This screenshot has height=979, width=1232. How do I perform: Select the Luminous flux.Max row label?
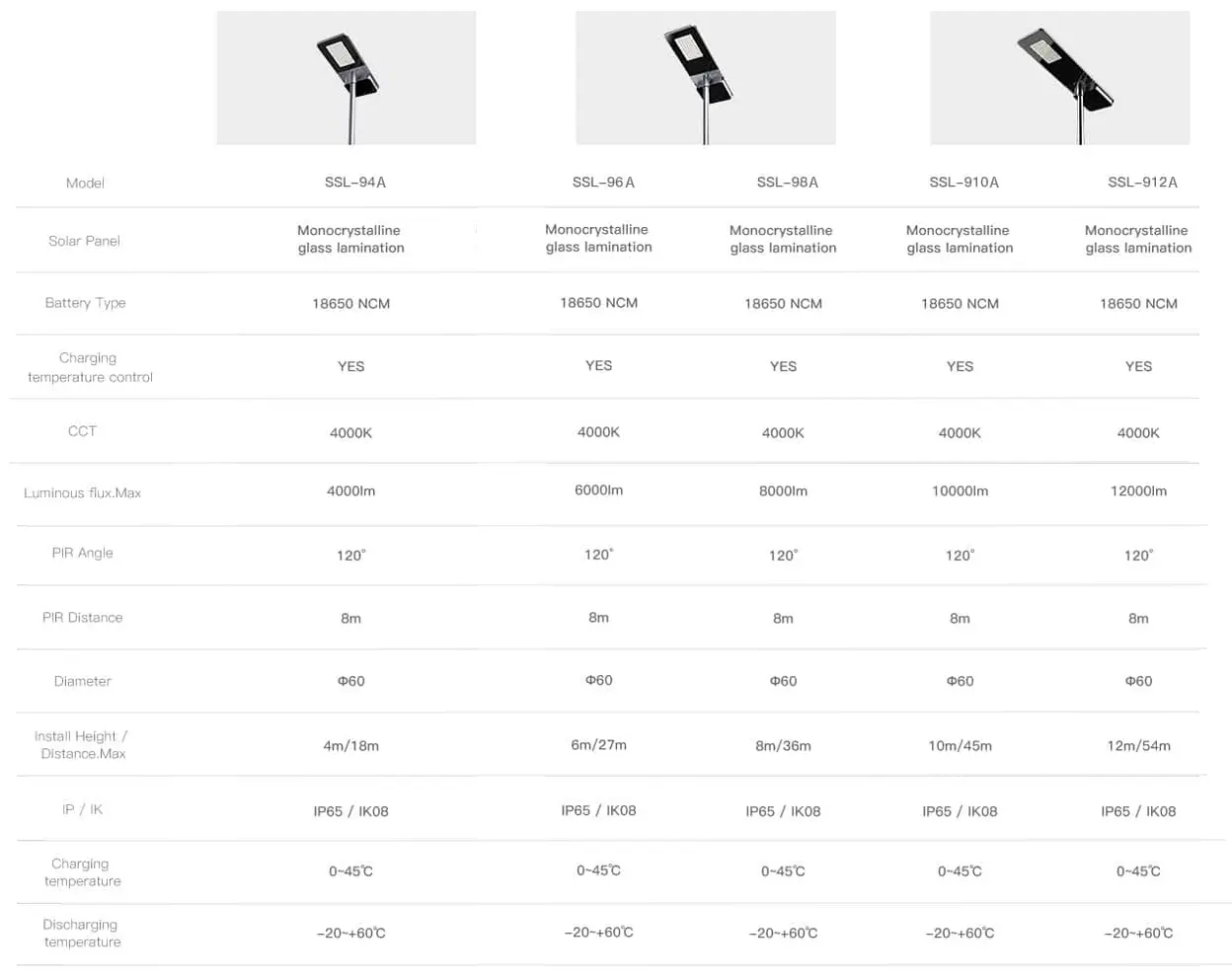click(82, 492)
